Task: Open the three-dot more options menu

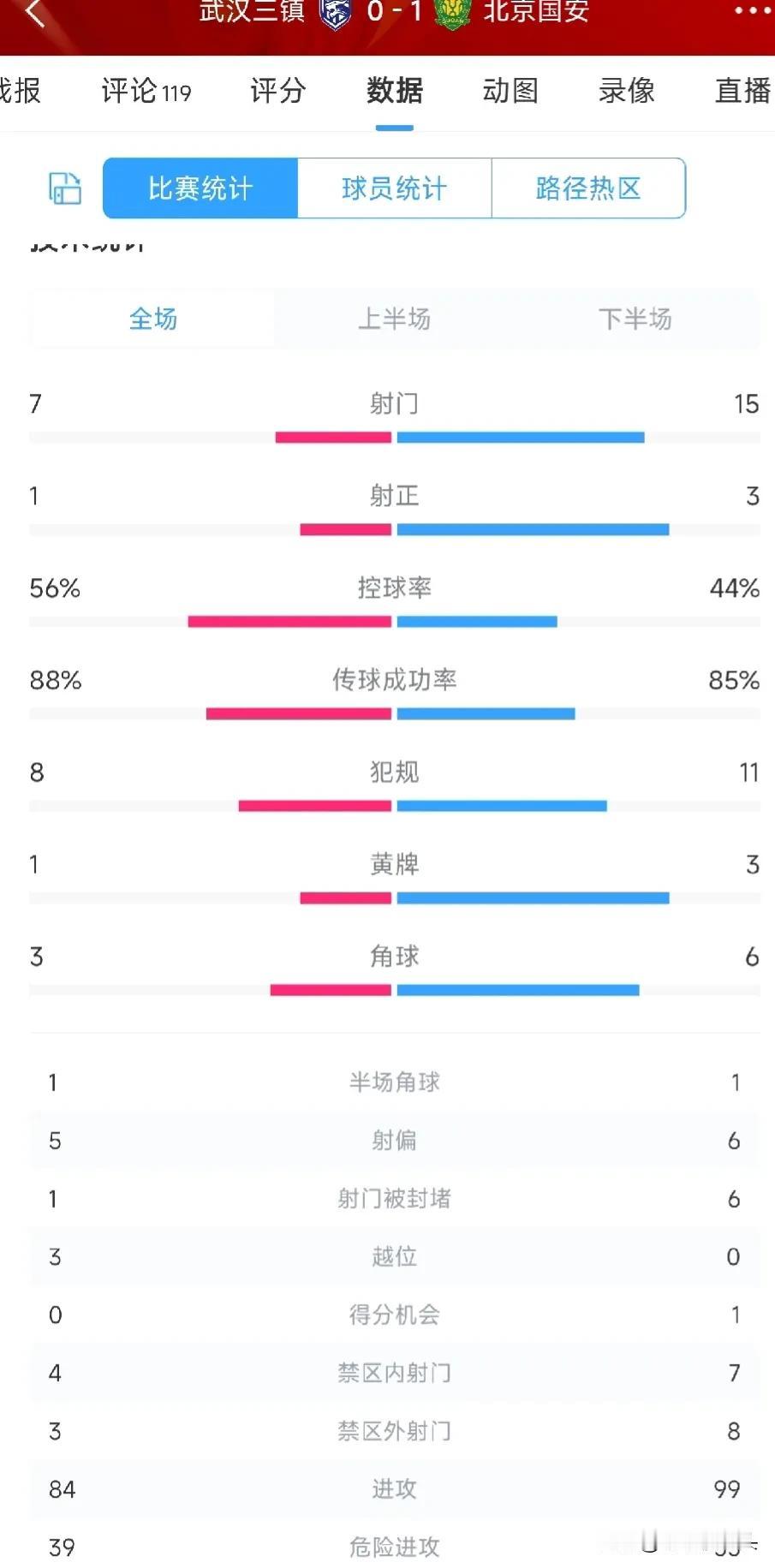Action: pos(753,10)
